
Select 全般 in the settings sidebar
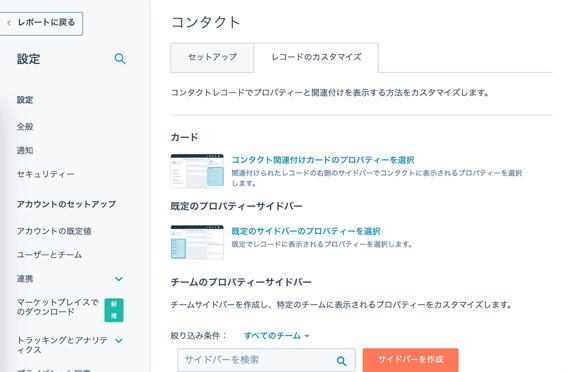(x=25, y=127)
